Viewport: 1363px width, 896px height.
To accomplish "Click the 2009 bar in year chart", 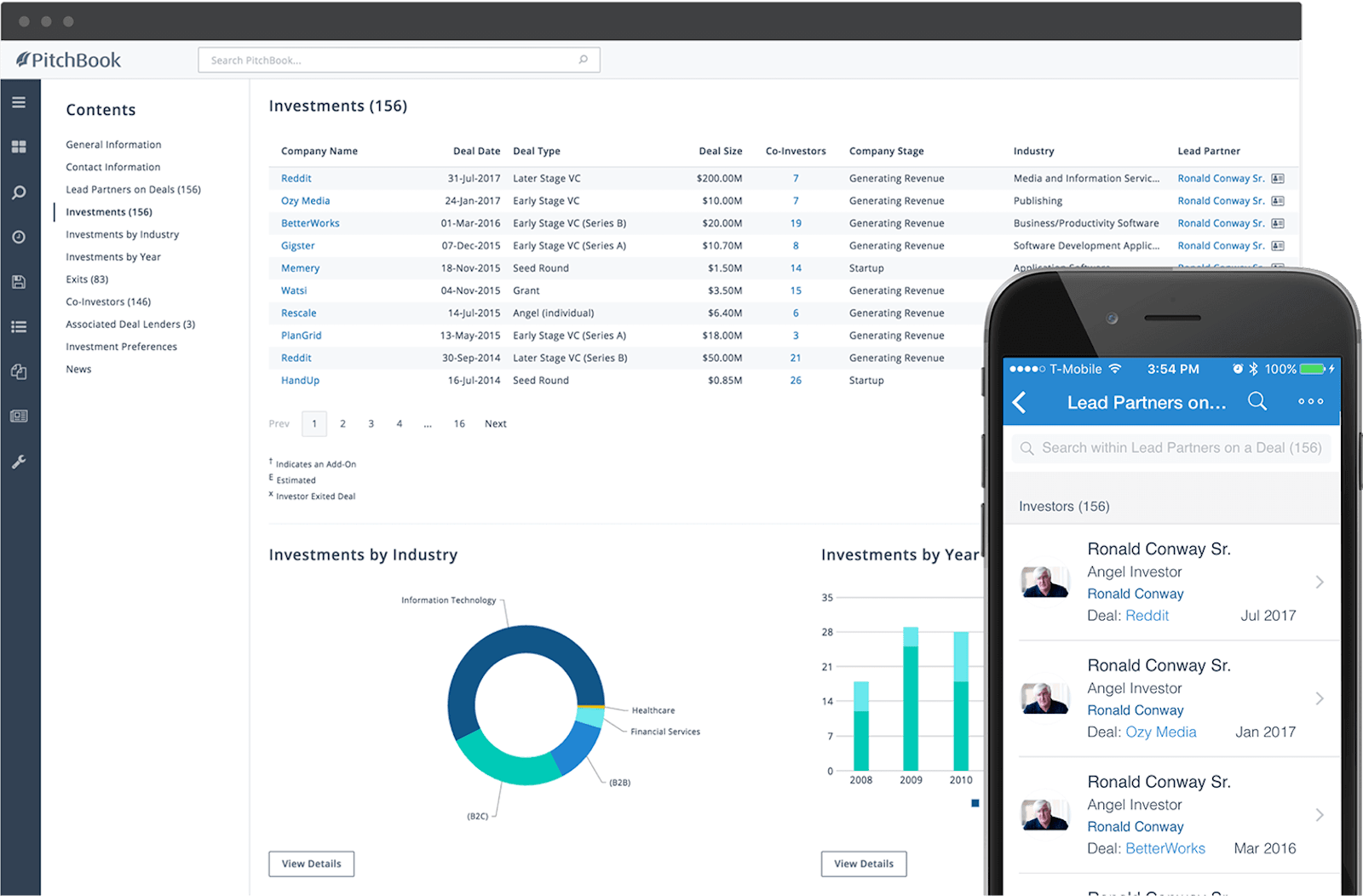I will point(911,699).
